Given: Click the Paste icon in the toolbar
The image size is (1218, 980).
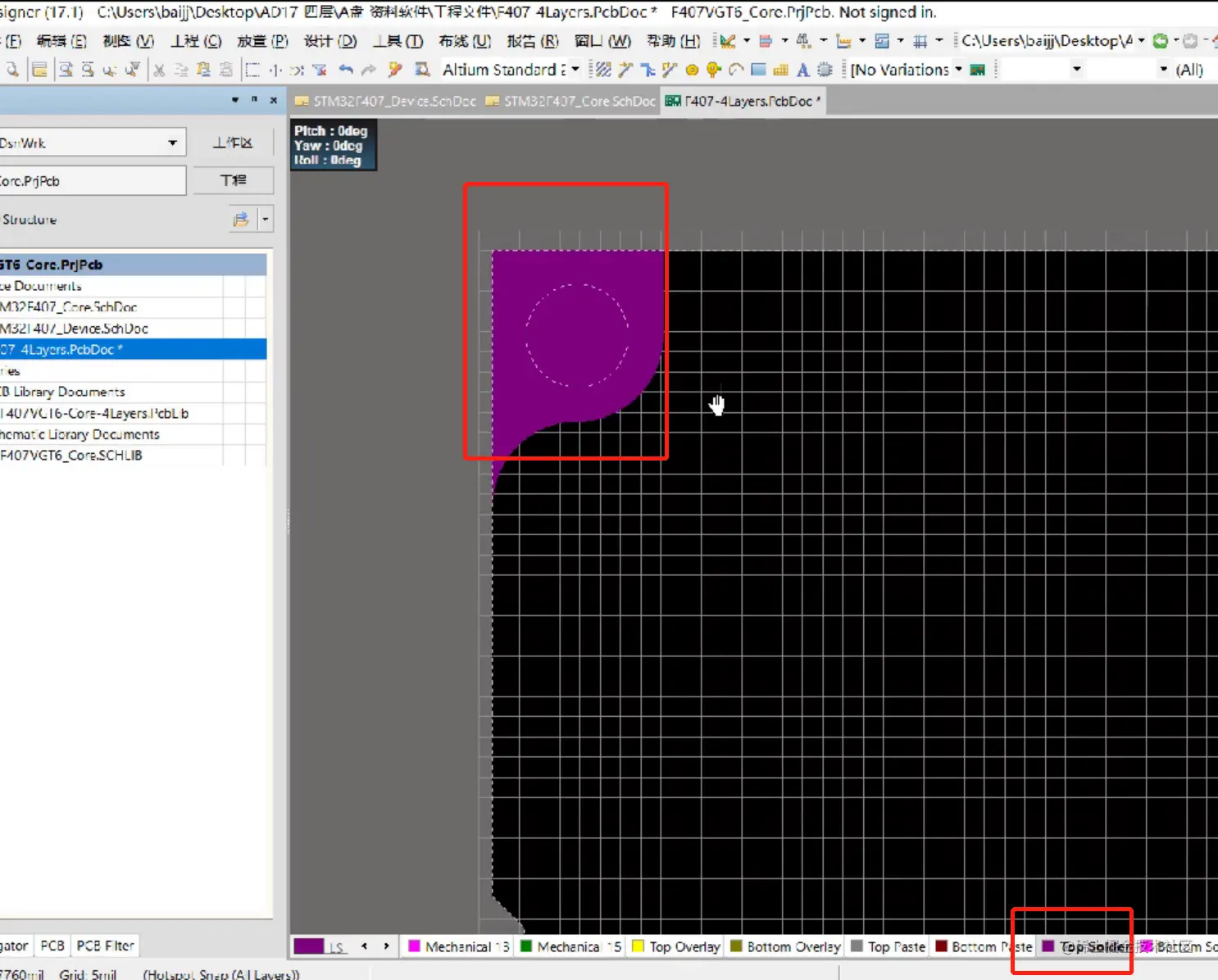Looking at the screenshot, I should point(203,70).
